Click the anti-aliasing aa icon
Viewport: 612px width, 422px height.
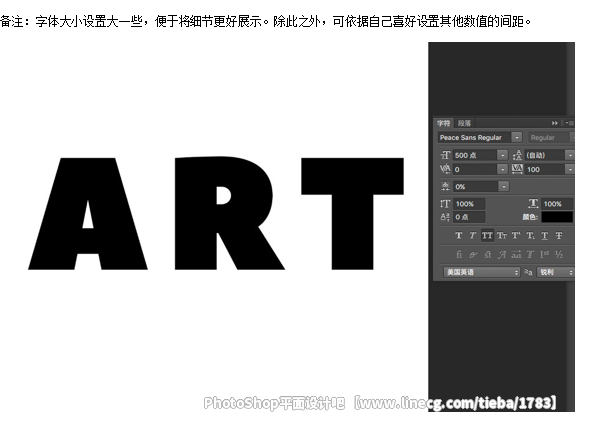(528, 272)
